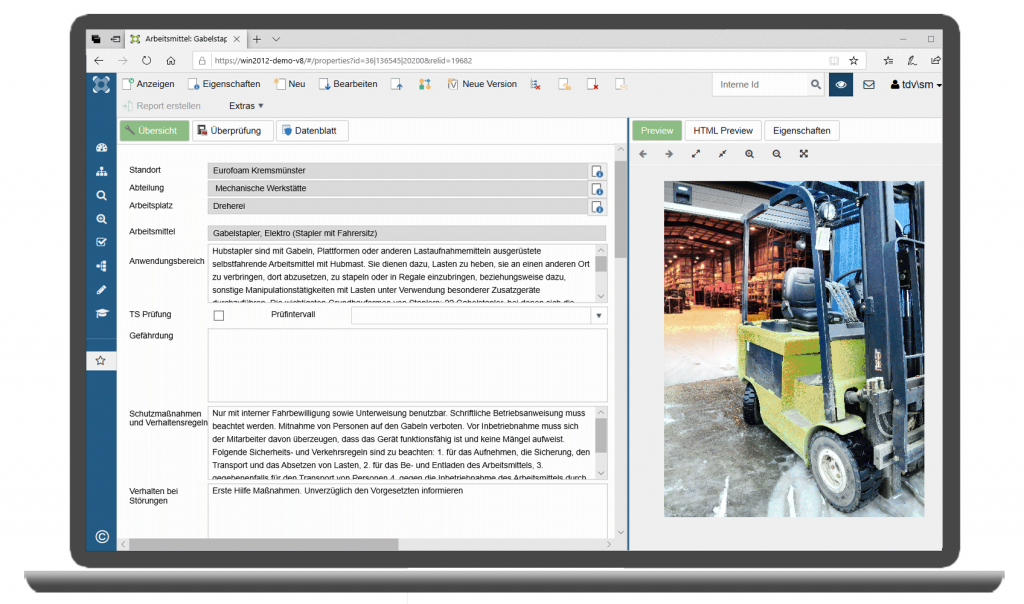Switch to the Überprüfung tab
The height and width of the screenshot is (604, 1024).
pyautogui.click(x=233, y=131)
